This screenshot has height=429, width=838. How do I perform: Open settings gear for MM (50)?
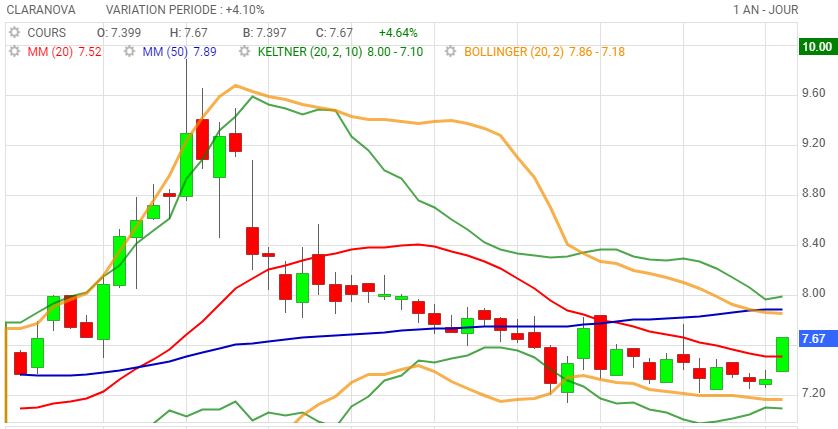tap(129, 52)
